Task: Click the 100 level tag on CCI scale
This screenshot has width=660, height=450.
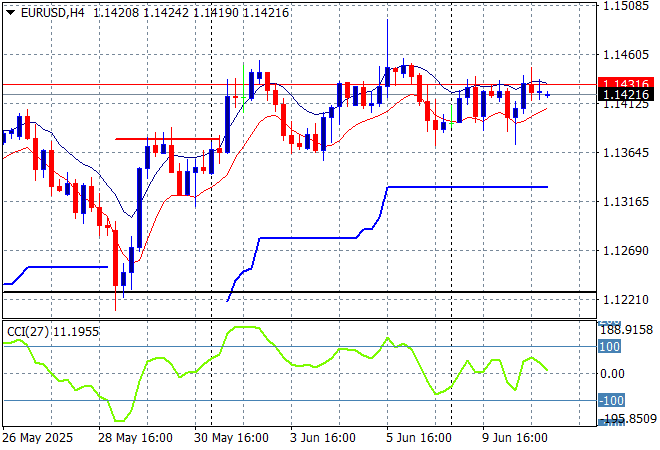Action: 609,347
